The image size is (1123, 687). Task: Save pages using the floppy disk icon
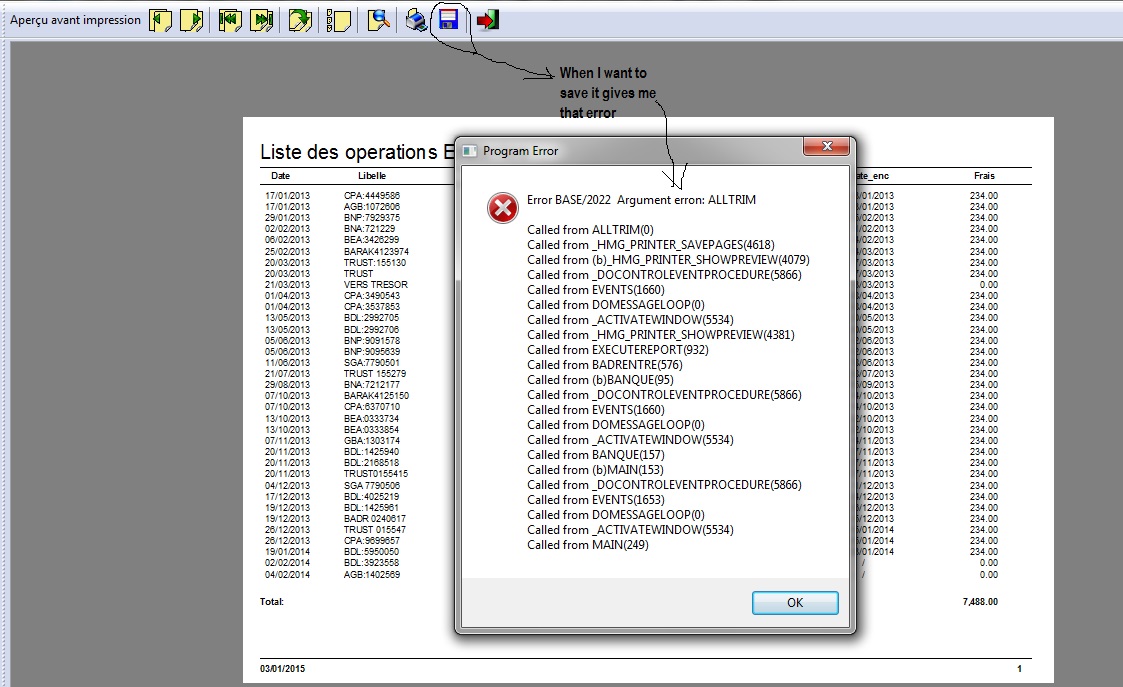pyautogui.click(x=449, y=20)
